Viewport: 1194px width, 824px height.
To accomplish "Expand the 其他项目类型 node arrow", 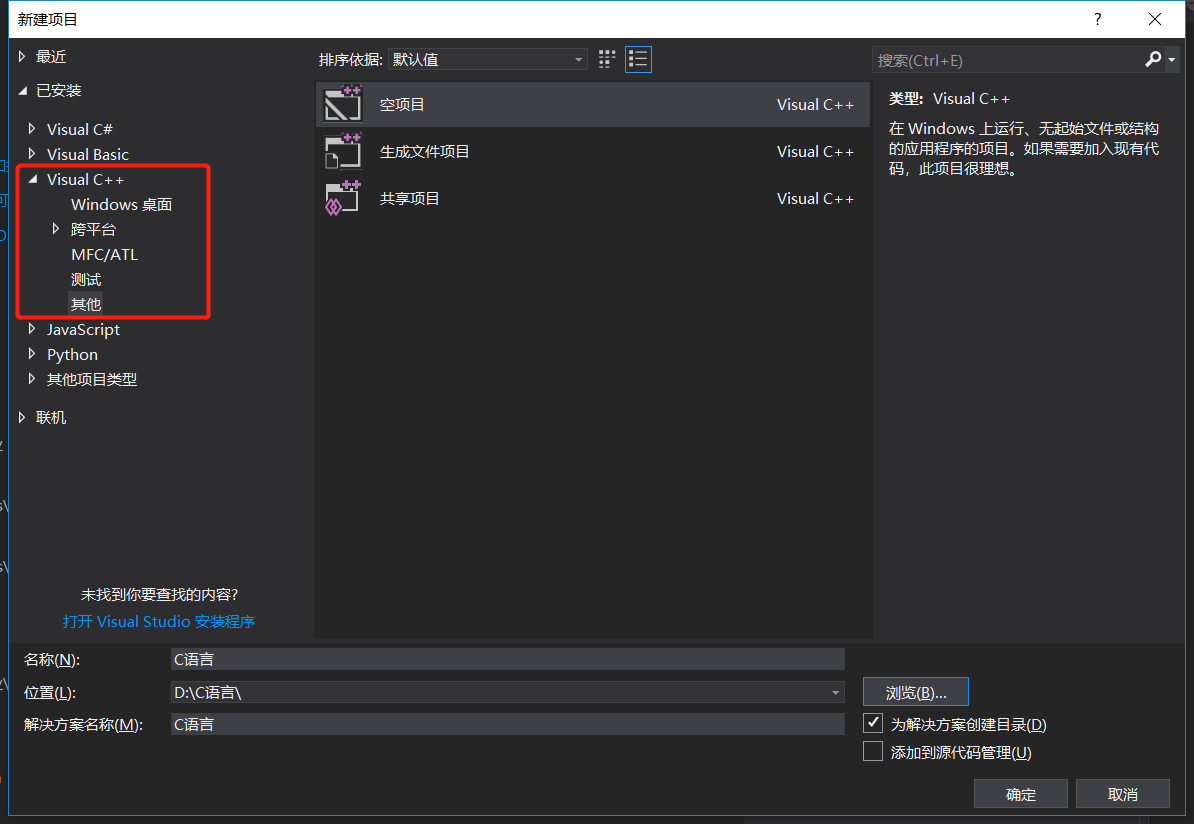I will click(x=32, y=378).
